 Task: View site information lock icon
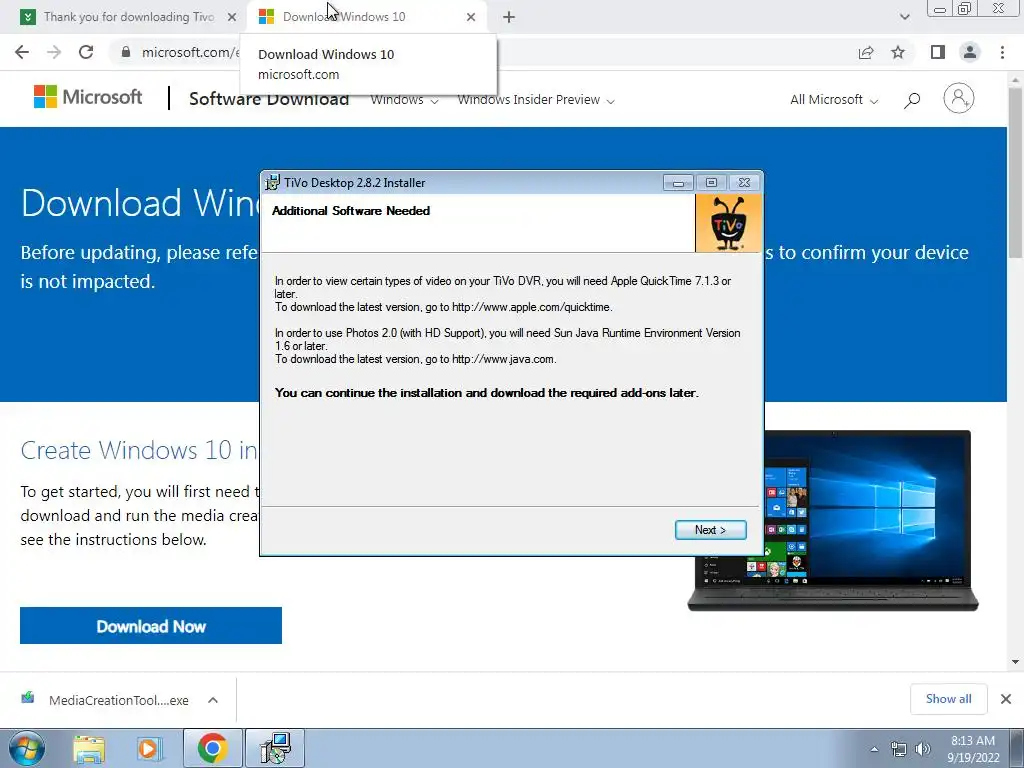click(x=126, y=52)
